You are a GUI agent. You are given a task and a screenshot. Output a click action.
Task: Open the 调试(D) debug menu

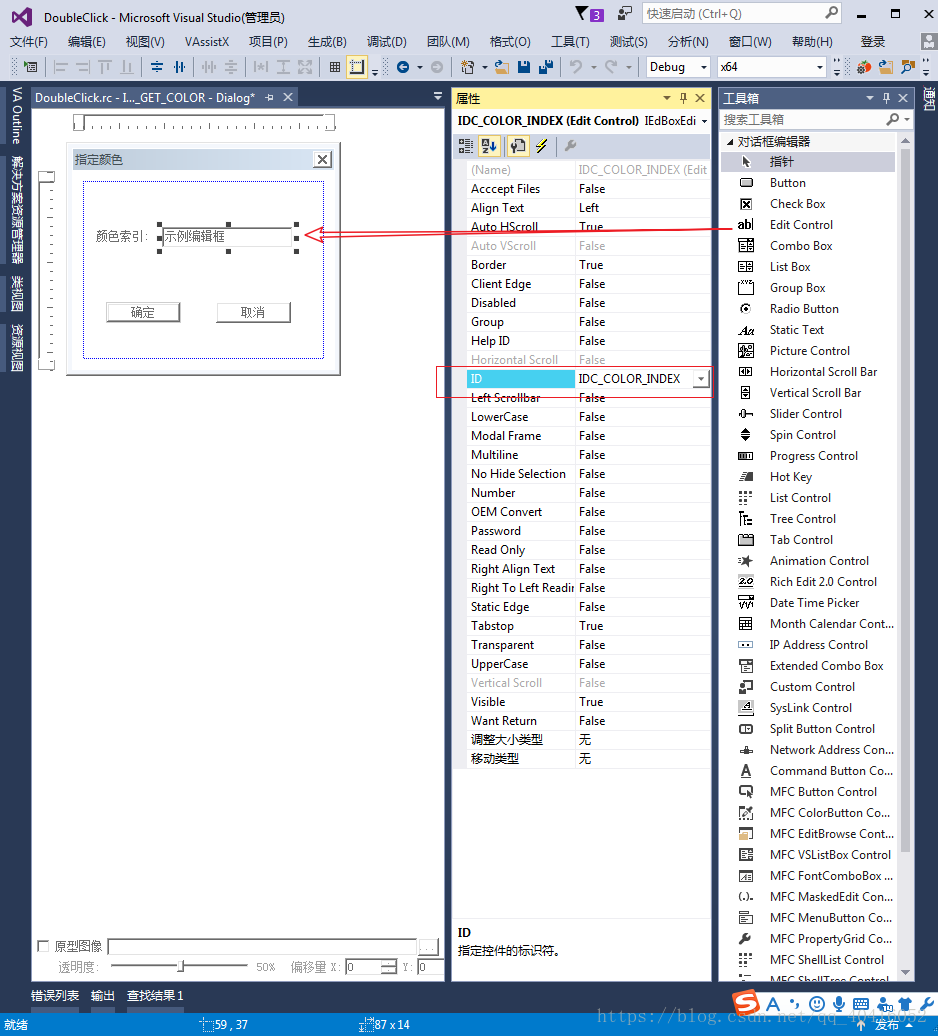point(386,42)
